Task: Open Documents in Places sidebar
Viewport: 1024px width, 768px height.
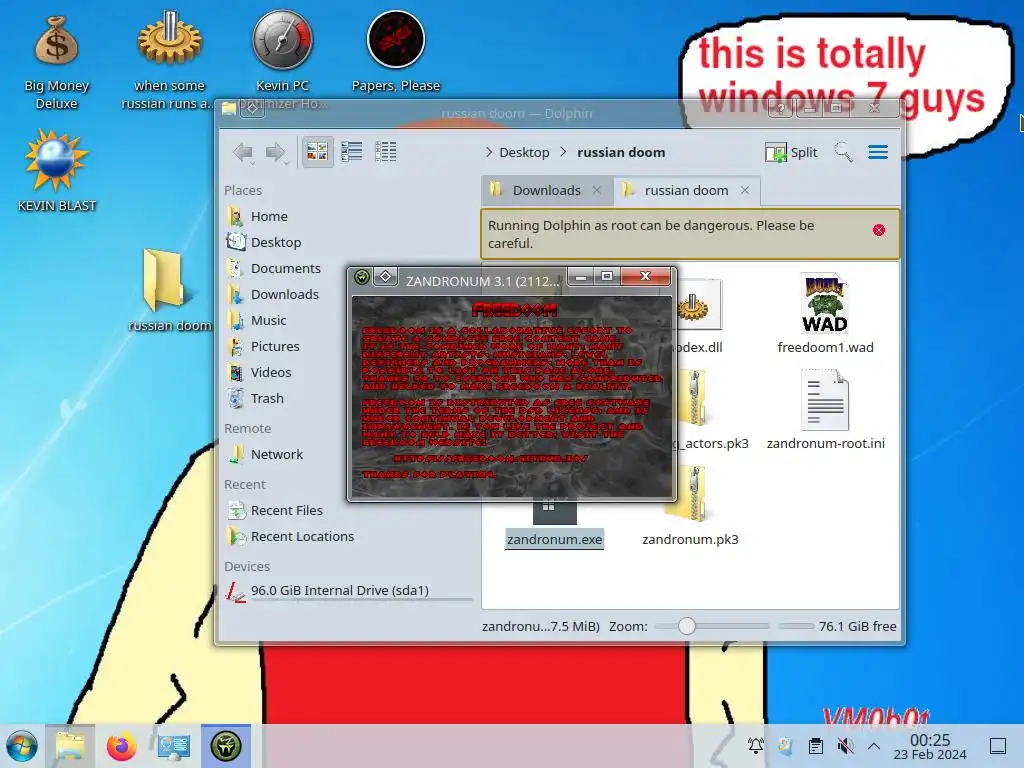Action: pos(285,268)
